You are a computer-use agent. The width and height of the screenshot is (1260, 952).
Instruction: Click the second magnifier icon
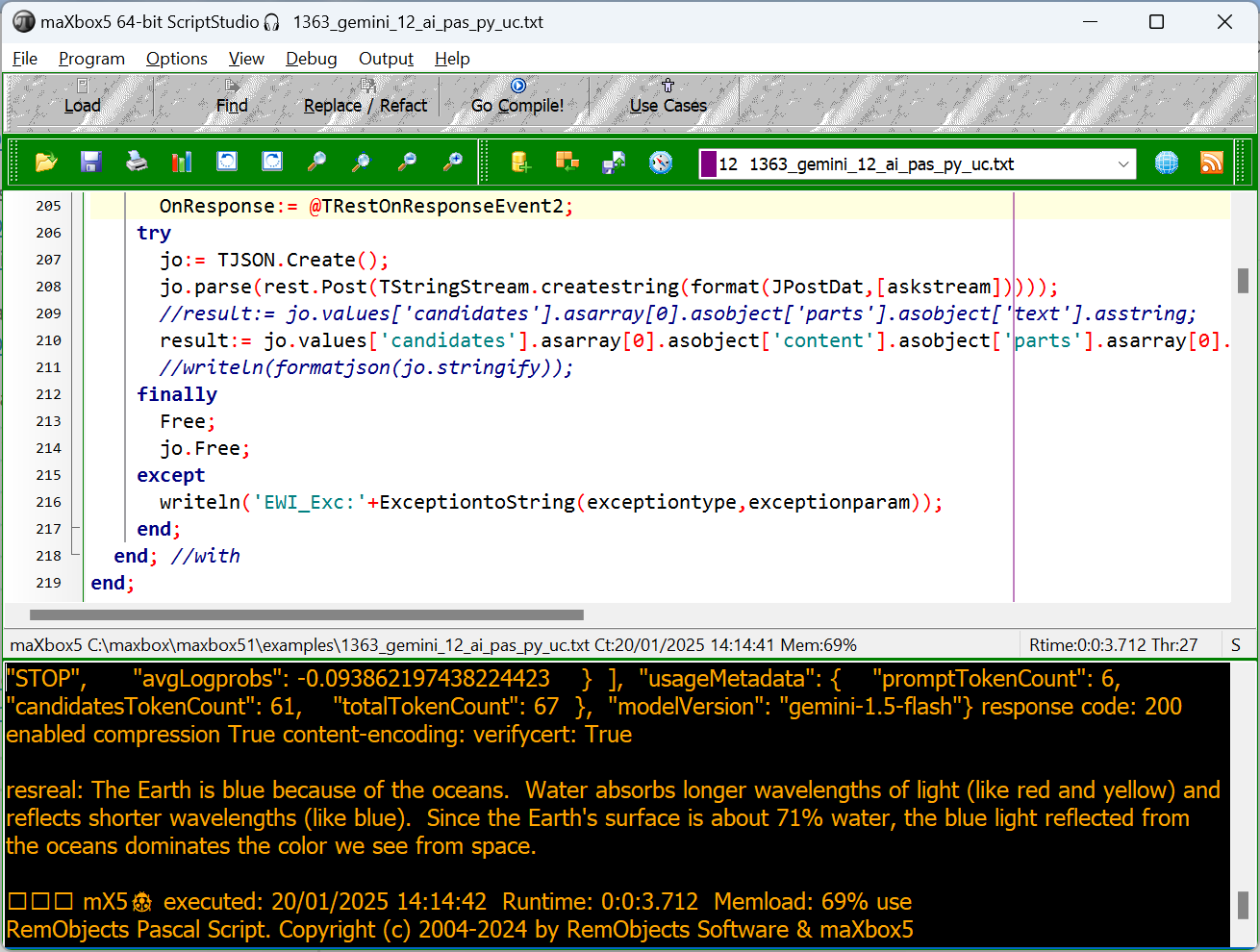pos(362,163)
